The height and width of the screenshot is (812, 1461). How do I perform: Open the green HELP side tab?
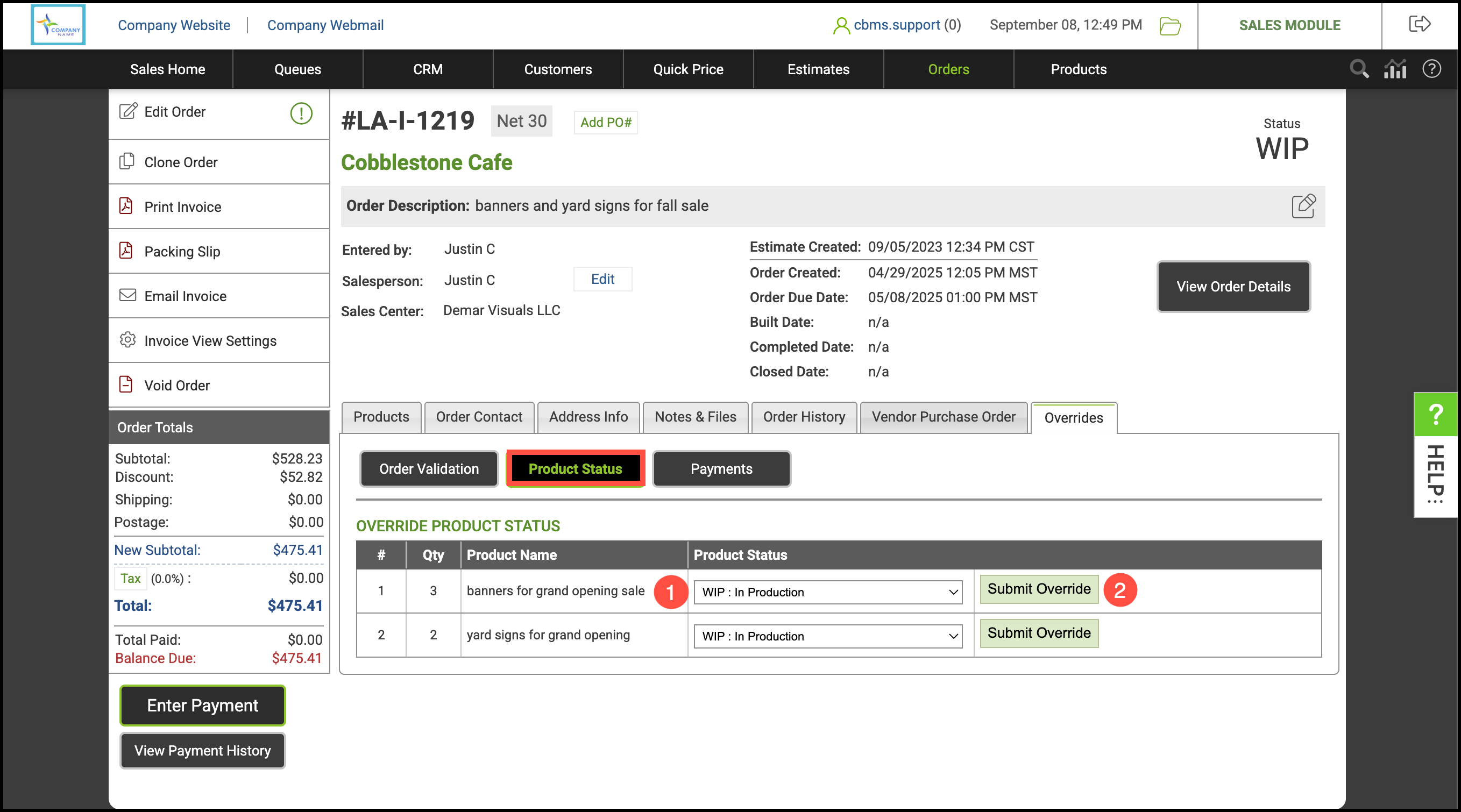(x=1435, y=454)
